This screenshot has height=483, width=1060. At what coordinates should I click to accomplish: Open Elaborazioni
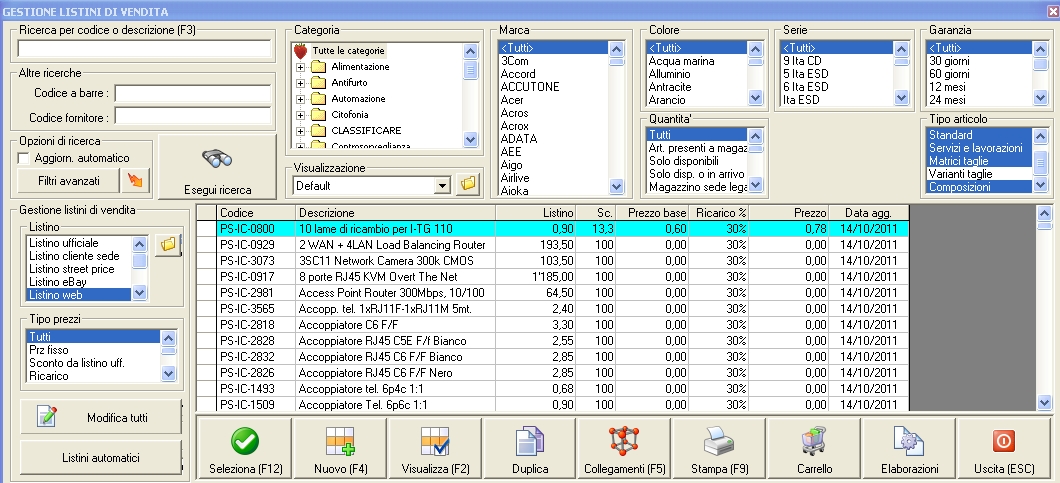[x=909, y=449]
